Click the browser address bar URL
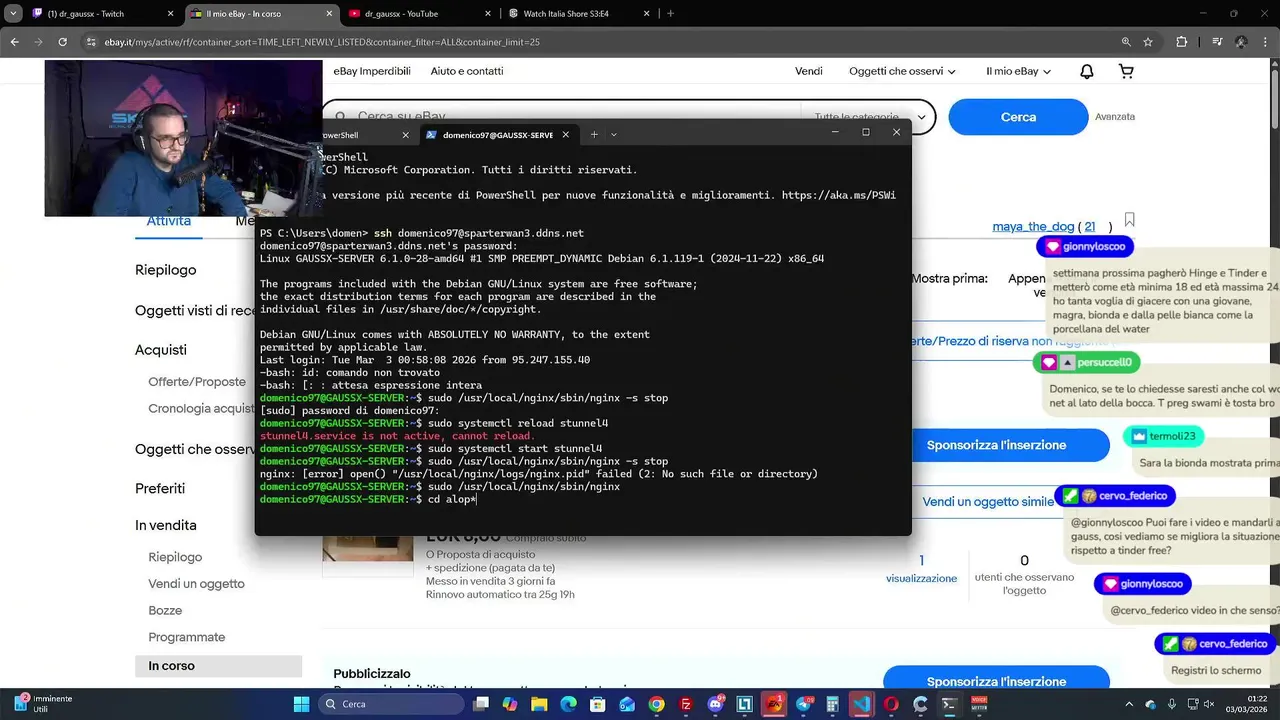The width and height of the screenshot is (1280, 720). click(322, 42)
